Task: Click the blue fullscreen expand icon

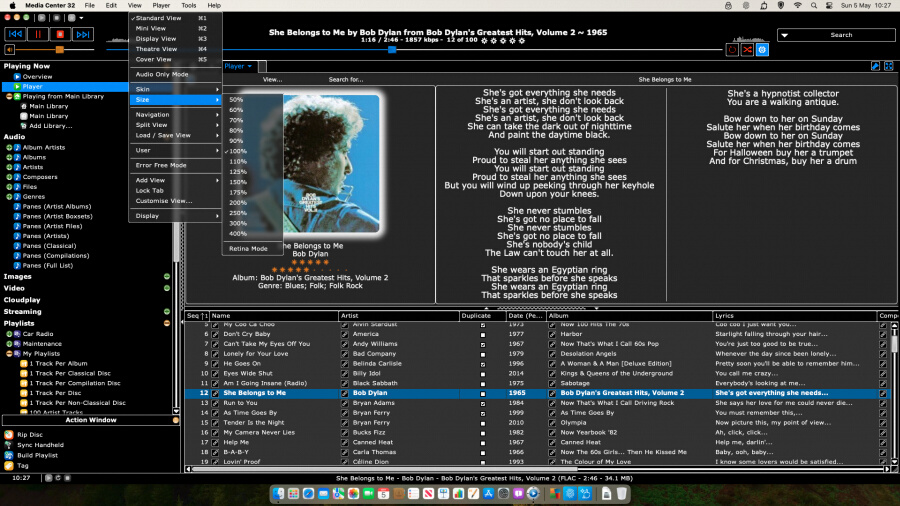Action: point(889,67)
